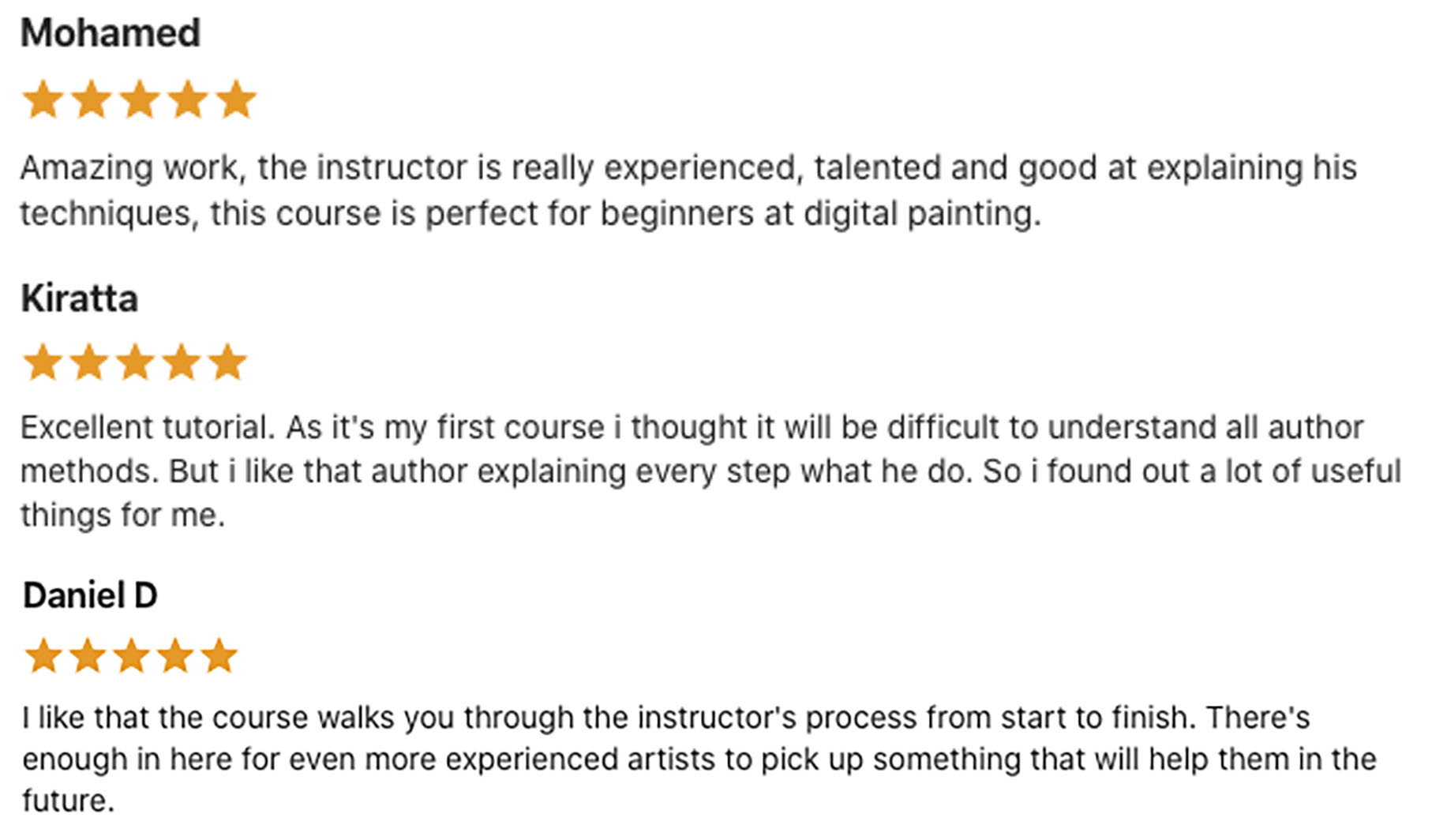Click the fourth star in Daniel D's rating

click(175, 656)
